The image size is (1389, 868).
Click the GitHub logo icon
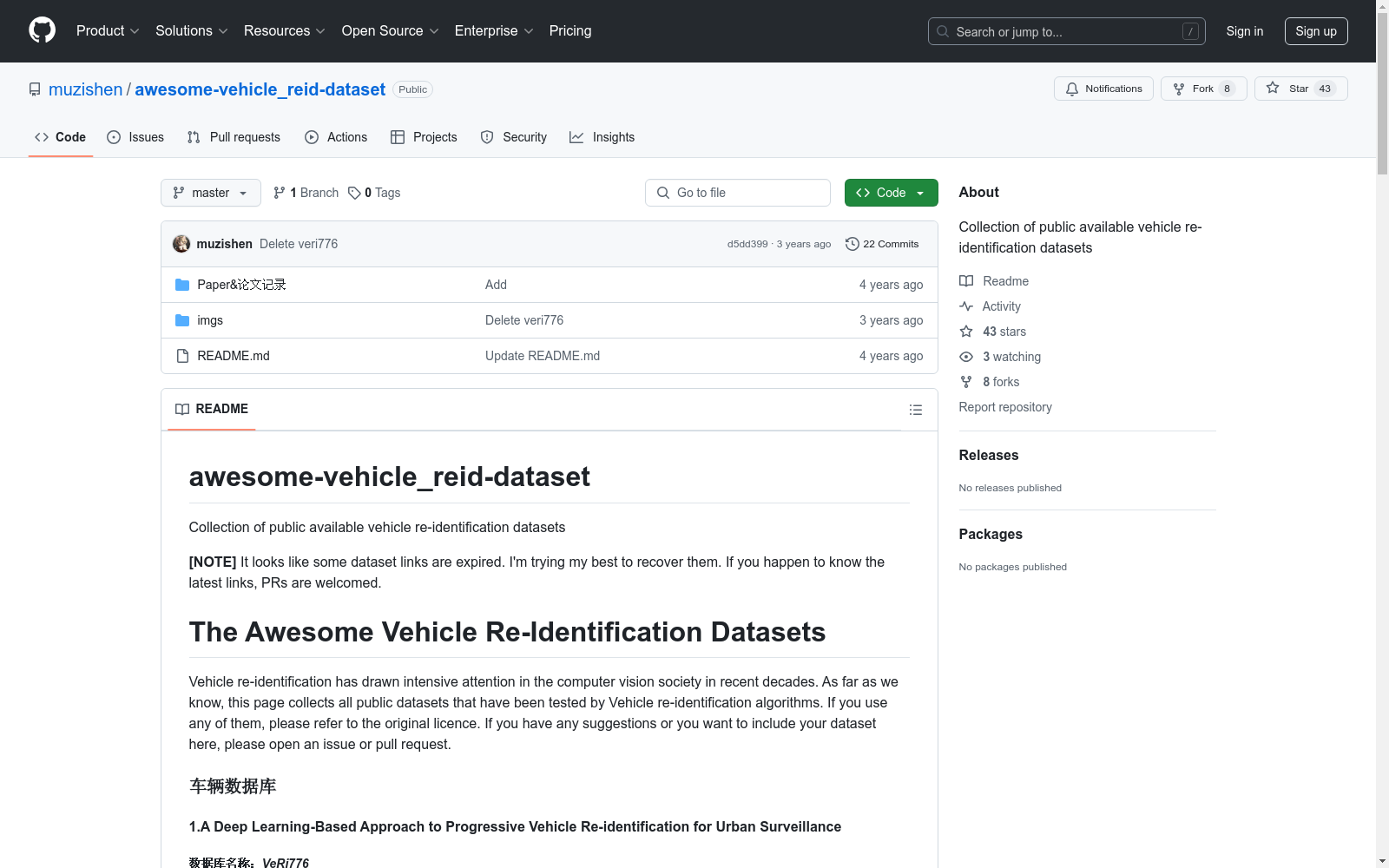[x=42, y=30]
